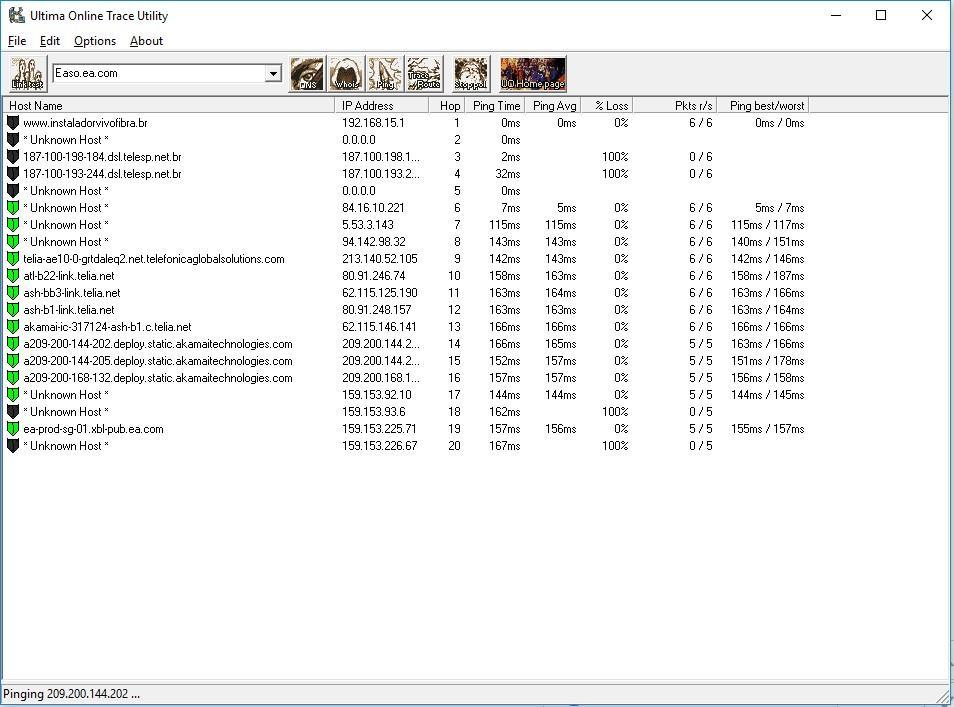Click the status bar text Pinging 209.200.144.202
This screenshot has width=954, height=707.
71,694
